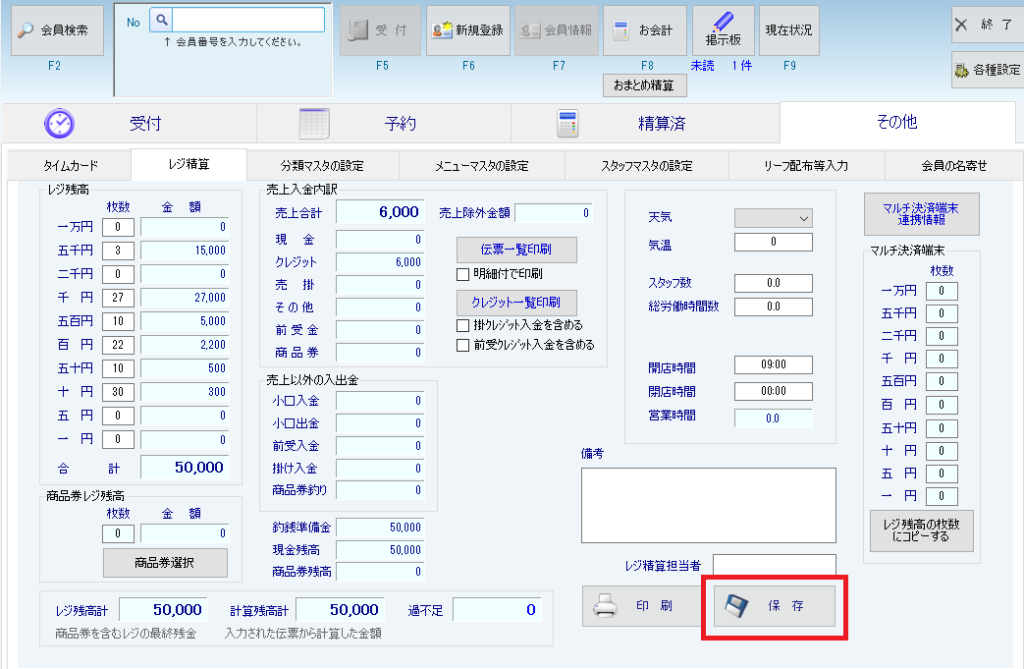Save with the 保存 floppy button
The image size is (1024, 669).
(x=774, y=606)
